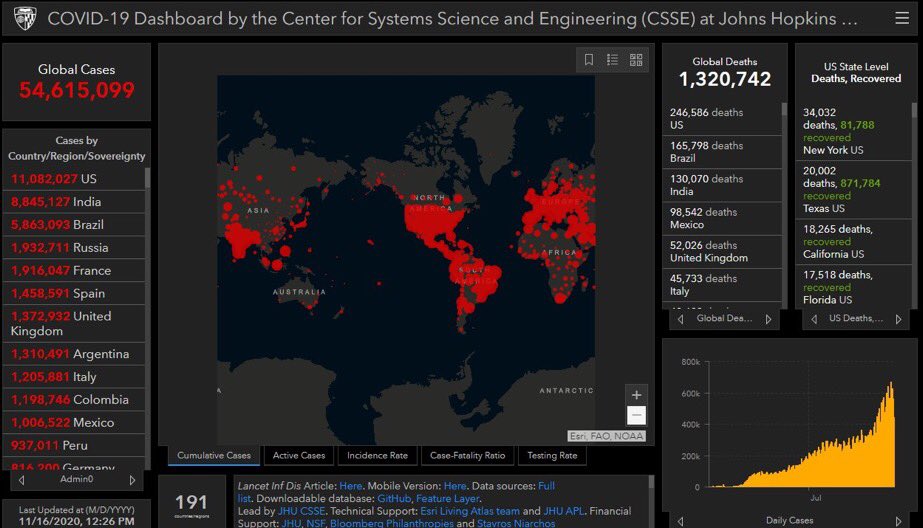Open the JHU APL link

[x=563, y=511]
